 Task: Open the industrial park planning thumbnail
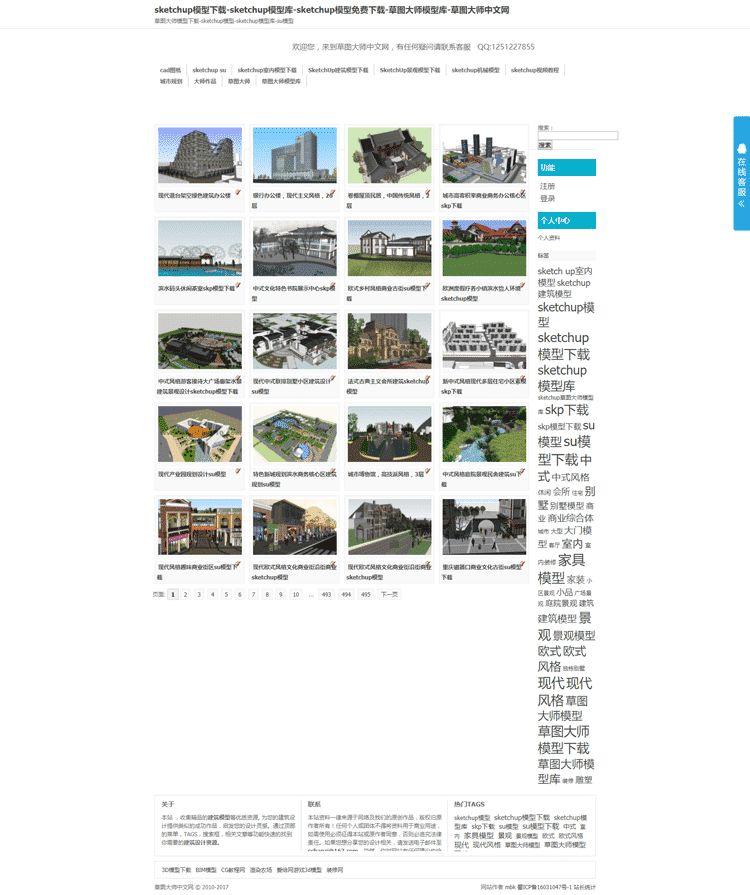200,434
